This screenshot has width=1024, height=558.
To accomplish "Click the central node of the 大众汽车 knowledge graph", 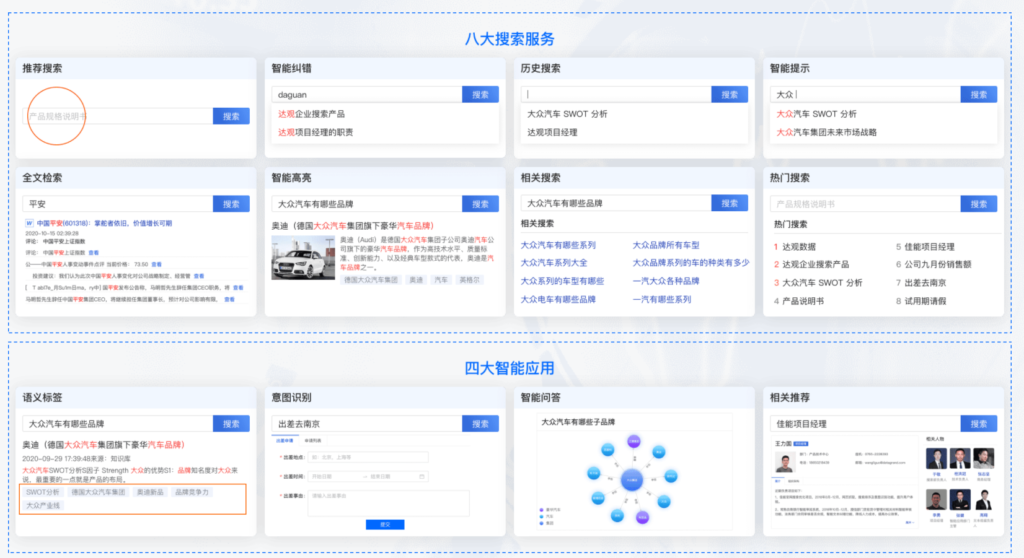I will 632,482.
